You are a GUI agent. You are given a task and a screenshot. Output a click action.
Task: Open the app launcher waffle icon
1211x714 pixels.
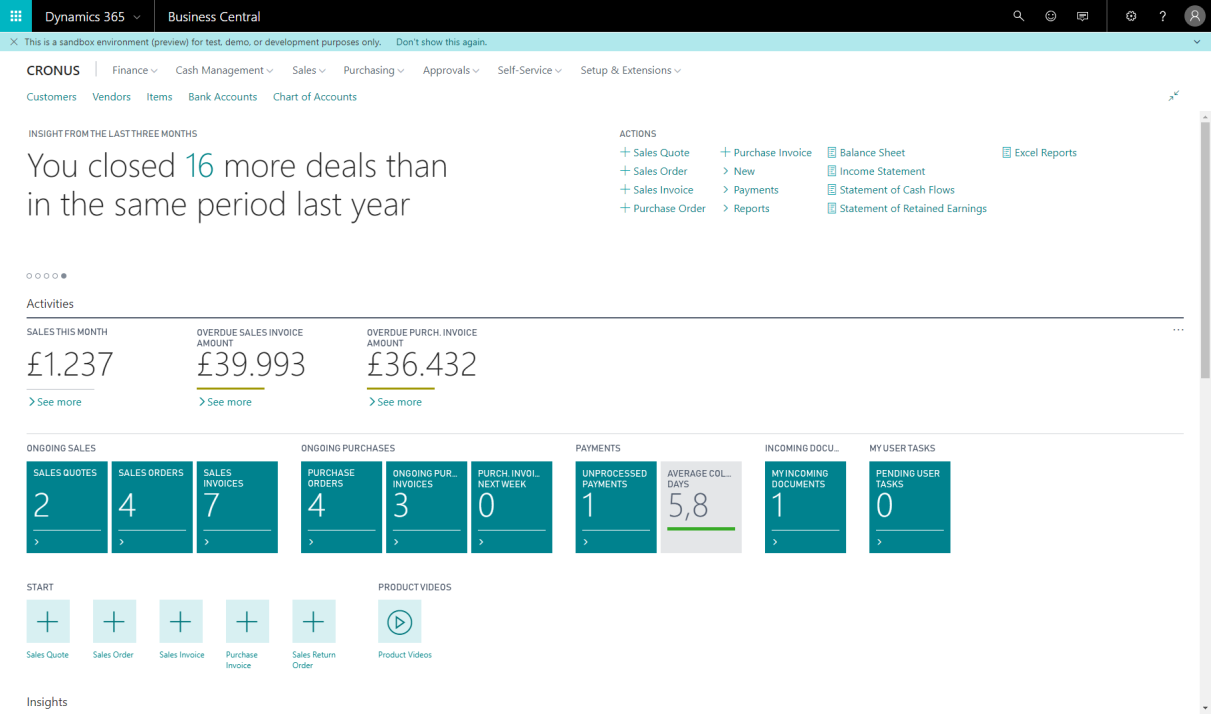coord(16,16)
